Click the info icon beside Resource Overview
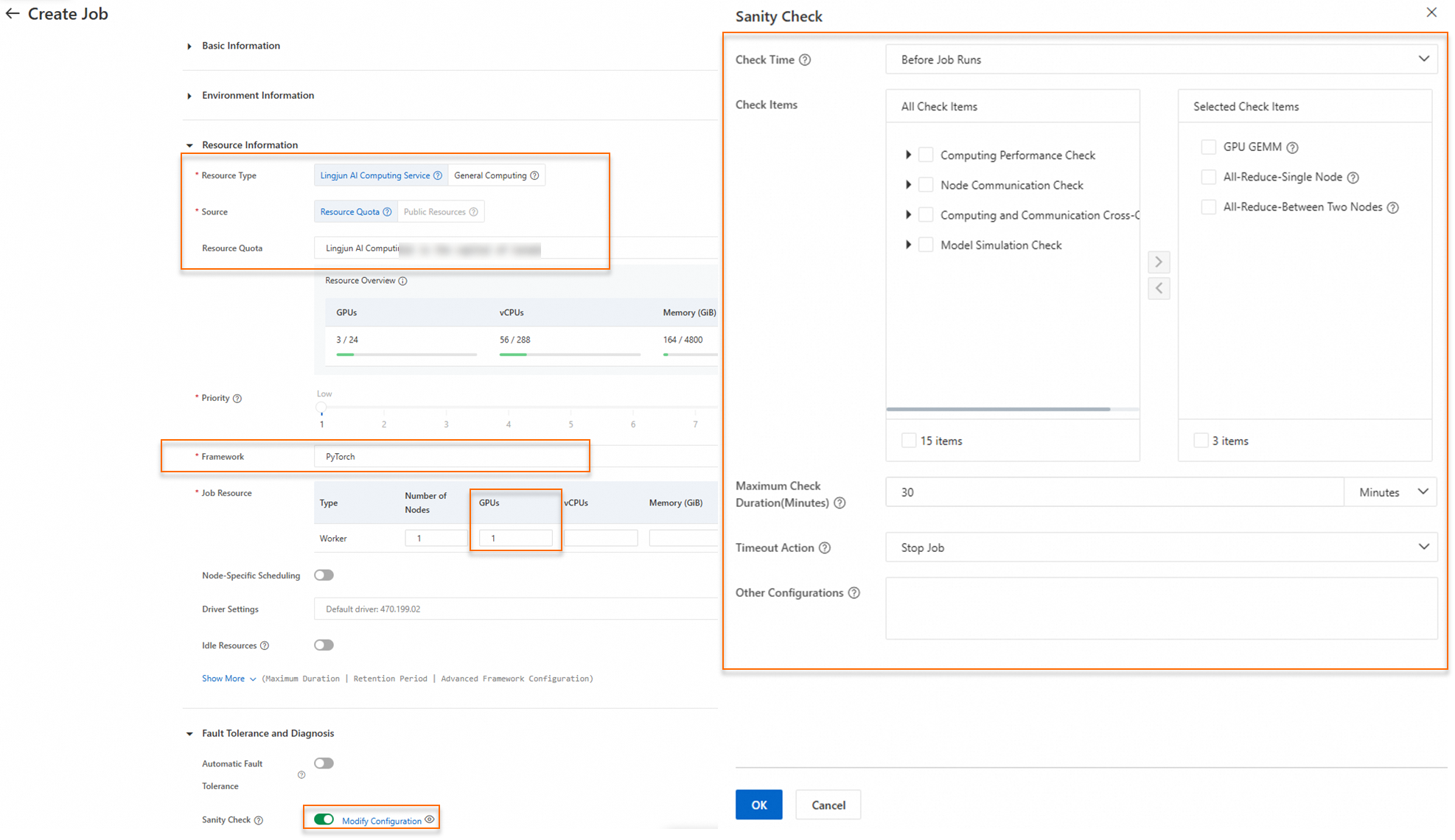 [x=402, y=281]
